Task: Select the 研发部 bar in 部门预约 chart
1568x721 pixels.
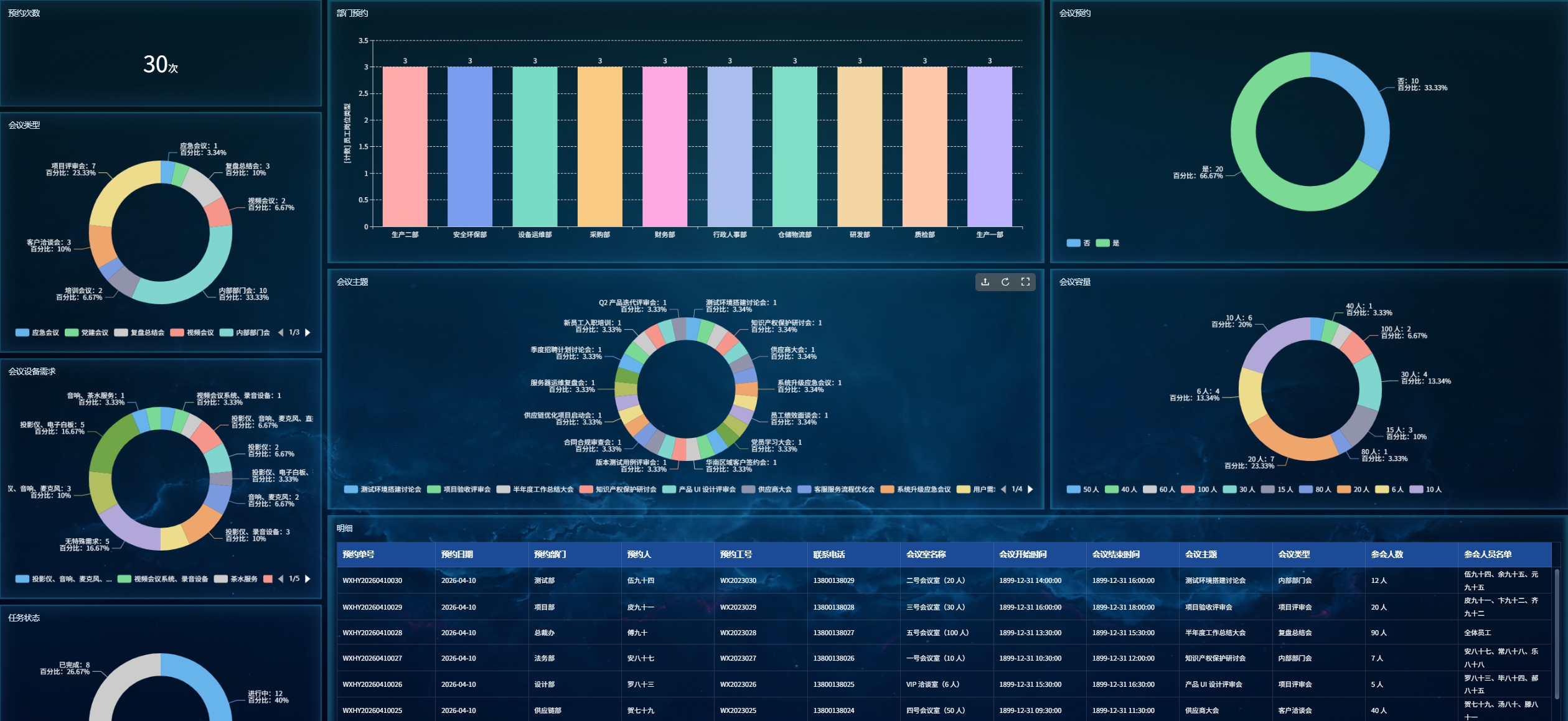Action: click(860, 147)
